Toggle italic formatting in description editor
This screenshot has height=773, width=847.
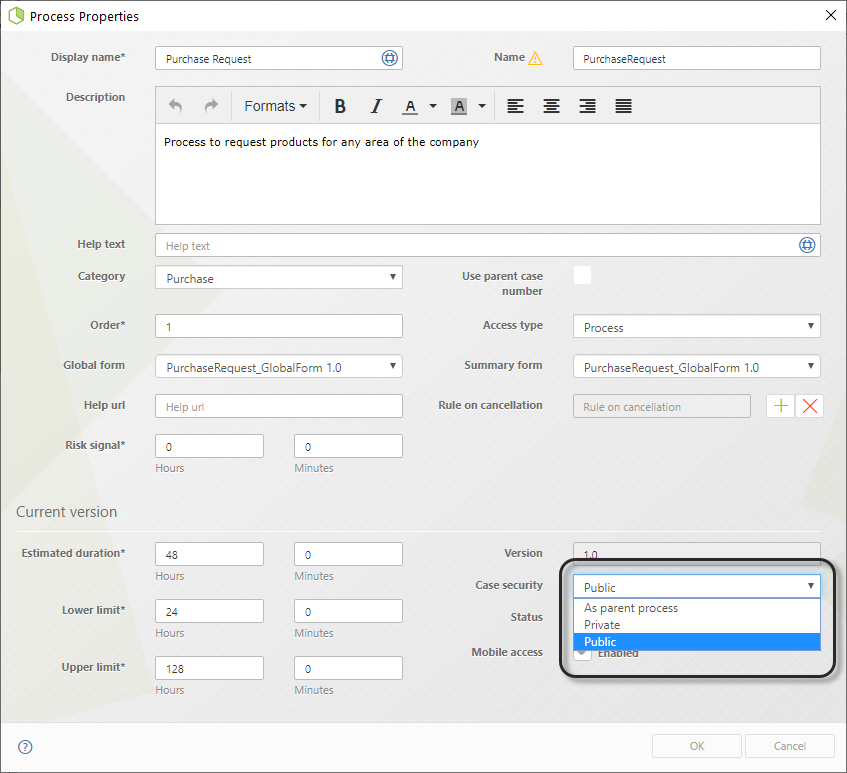point(376,106)
